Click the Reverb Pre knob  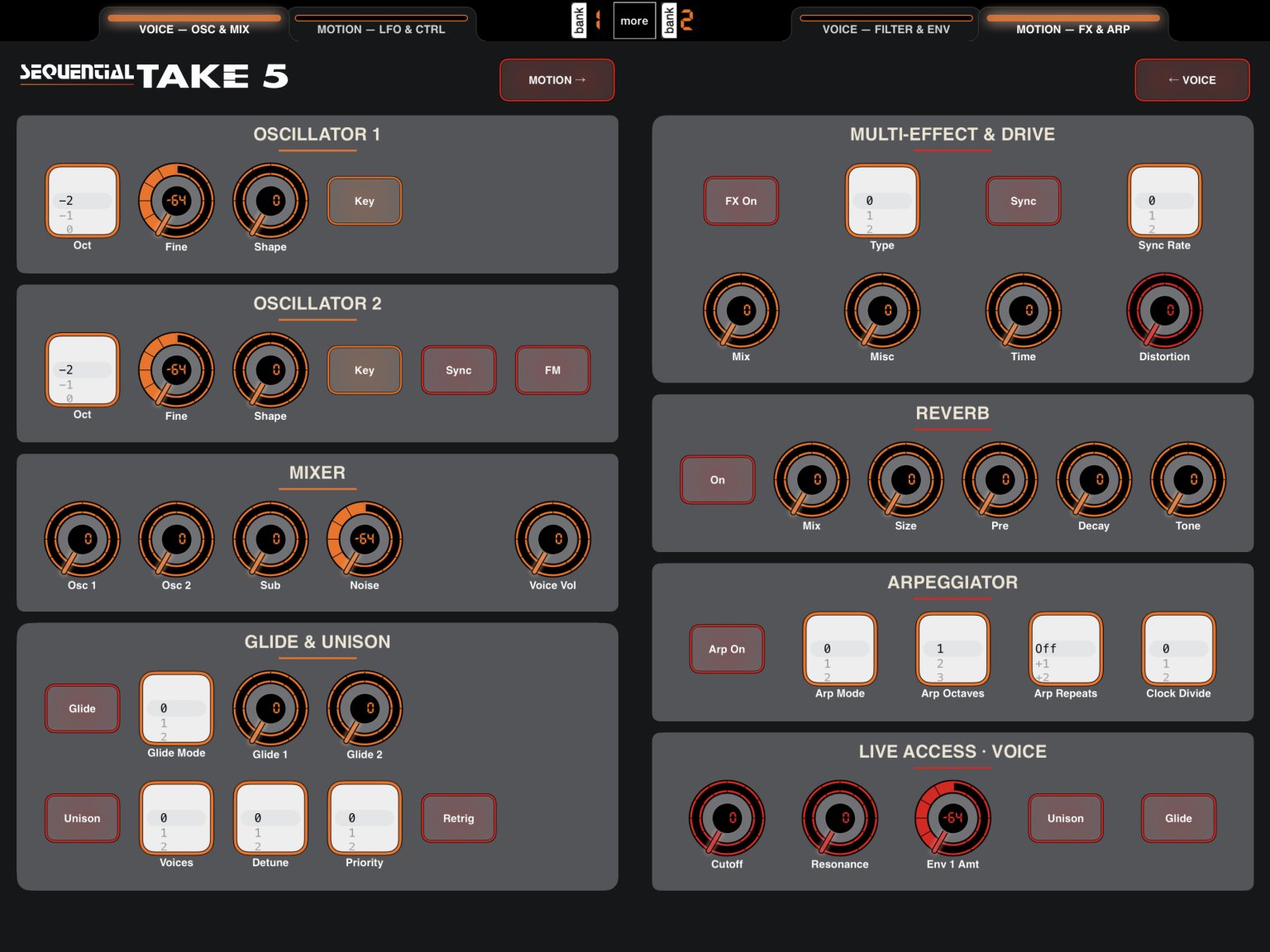[1000, 480]
